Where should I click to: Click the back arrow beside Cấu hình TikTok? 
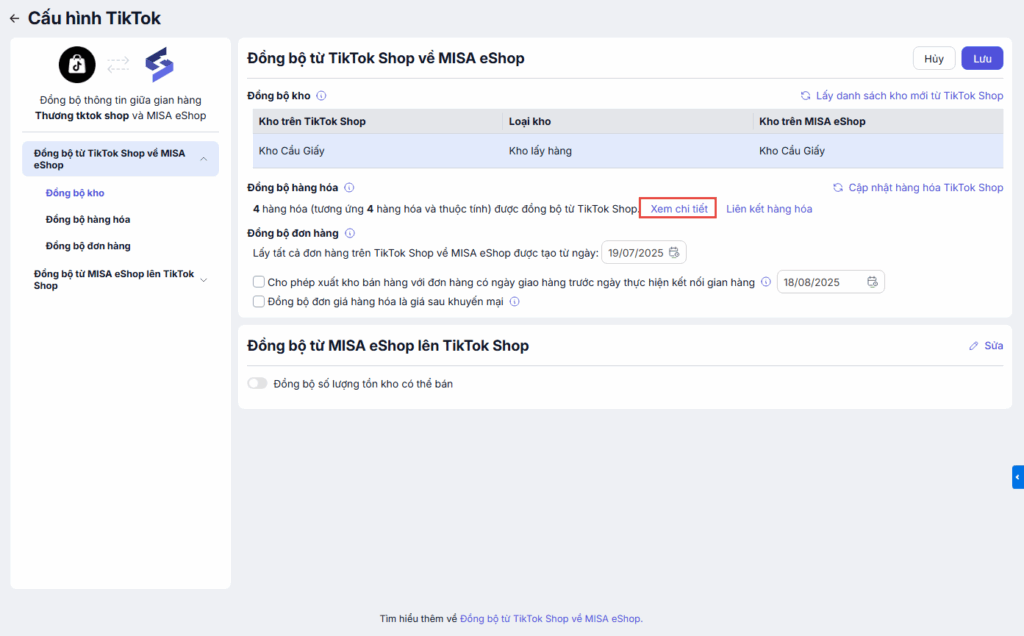click(x=14, y=18)
